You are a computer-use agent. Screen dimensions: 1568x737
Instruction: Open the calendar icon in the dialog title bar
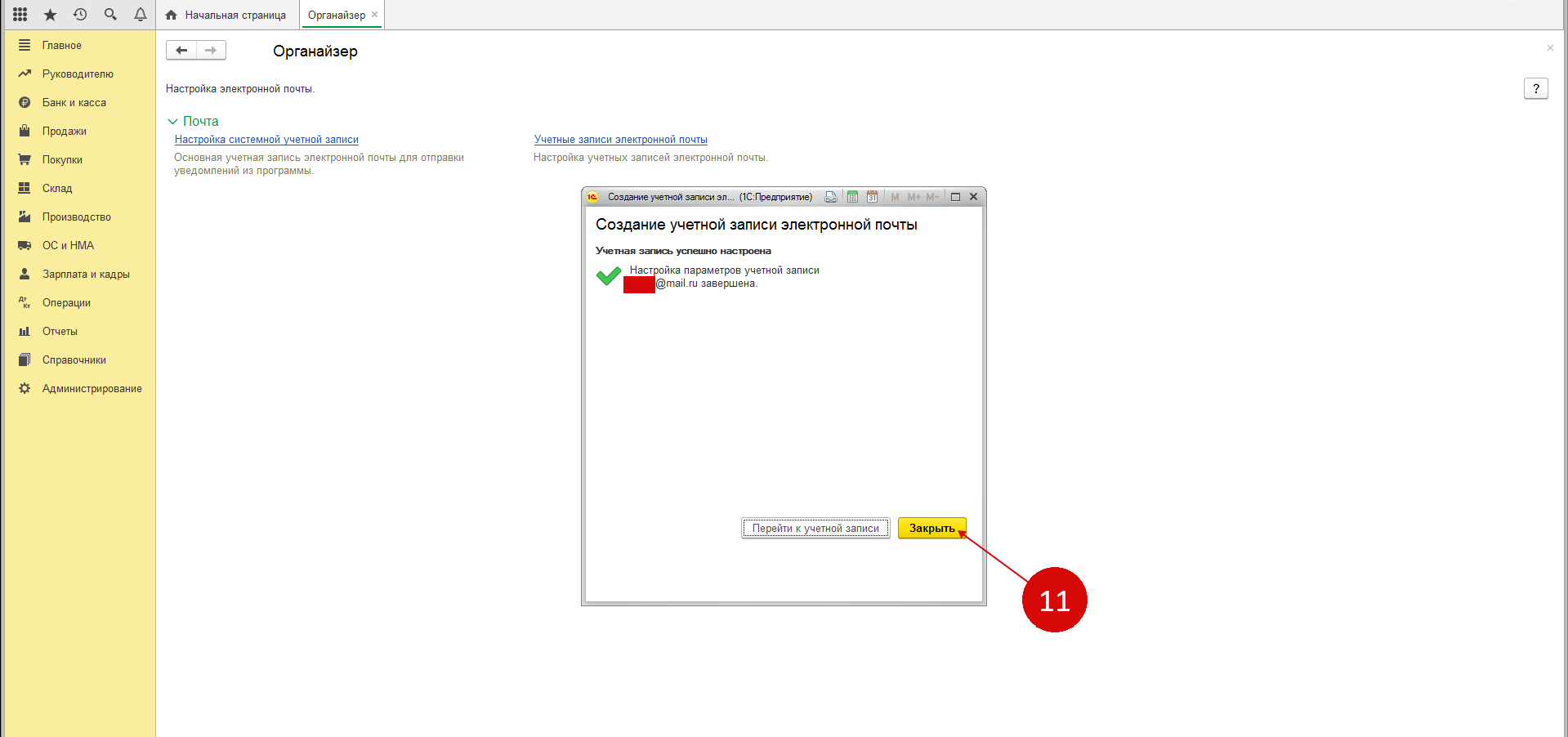(x=873, y=197)
